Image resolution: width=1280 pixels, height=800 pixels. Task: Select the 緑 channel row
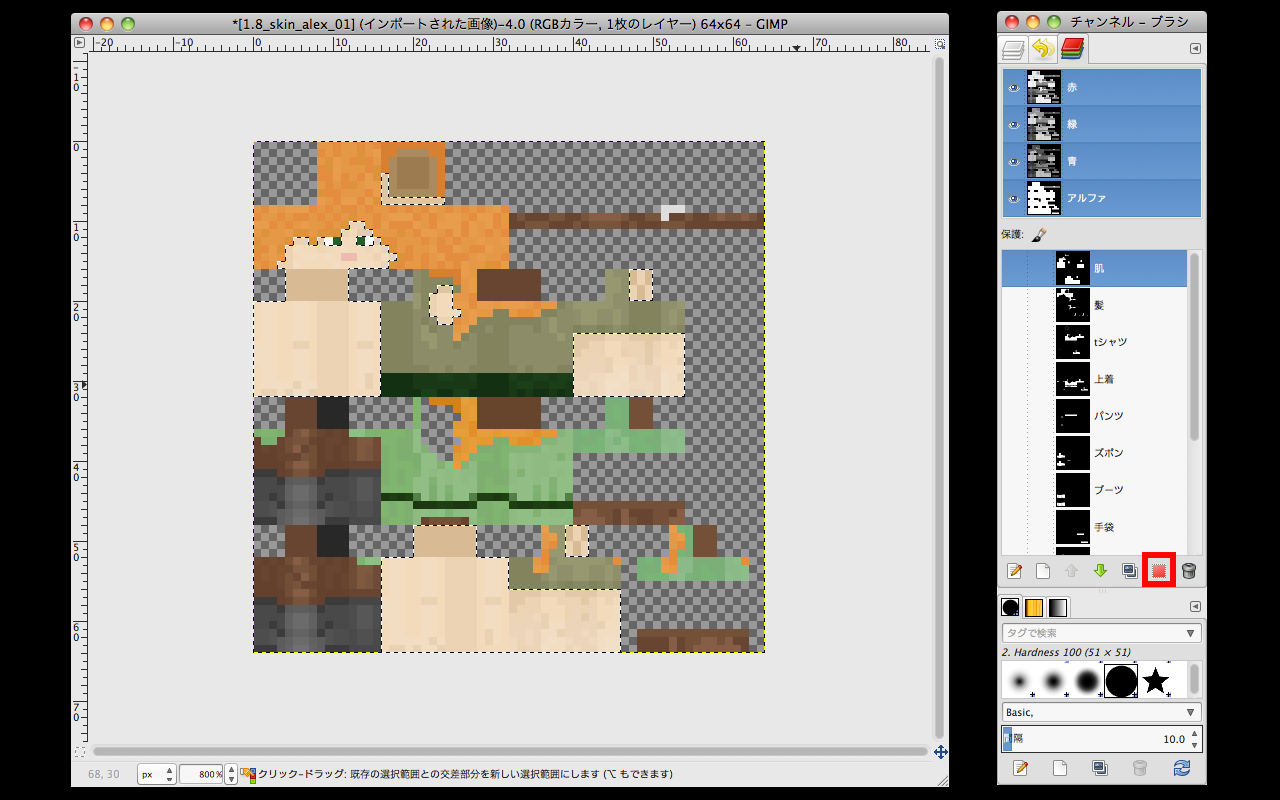tap(1102, 125)
